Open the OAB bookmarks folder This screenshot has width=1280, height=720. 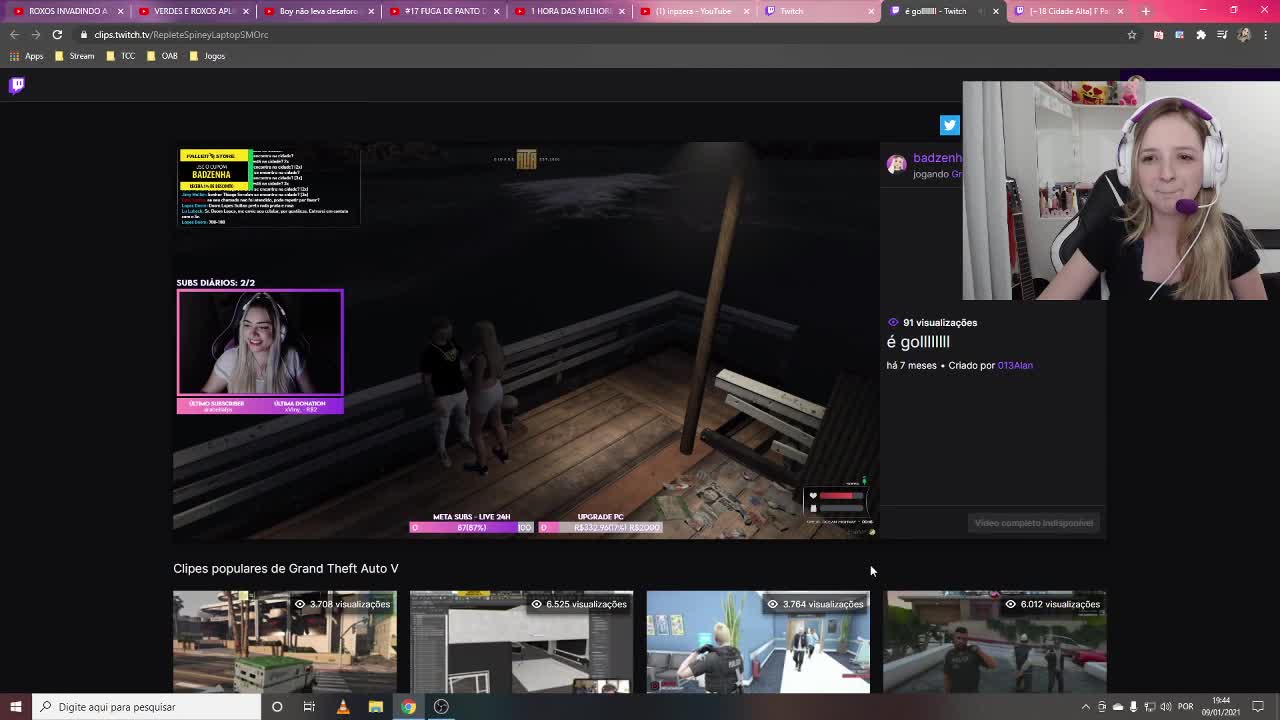162,56
